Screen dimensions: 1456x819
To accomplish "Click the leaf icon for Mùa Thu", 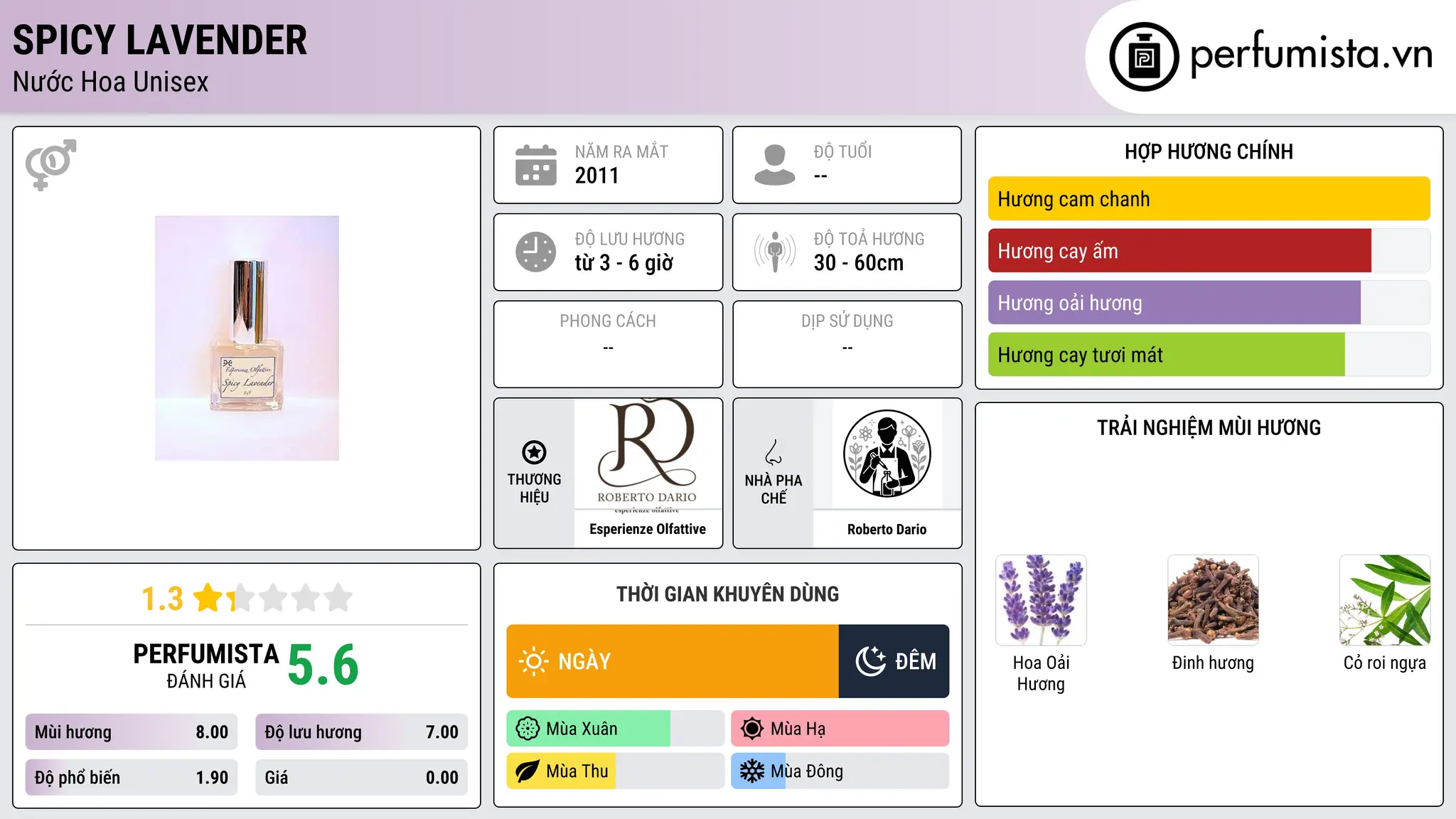I will pos(528,771).
